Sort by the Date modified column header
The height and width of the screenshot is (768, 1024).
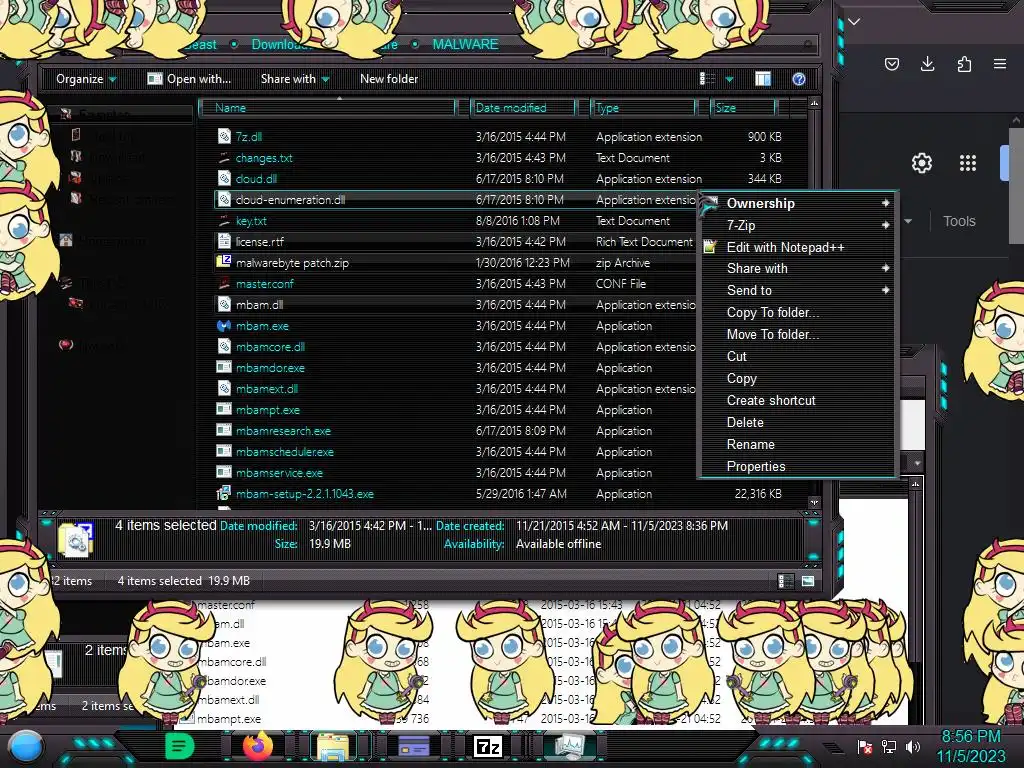[524, 108]
